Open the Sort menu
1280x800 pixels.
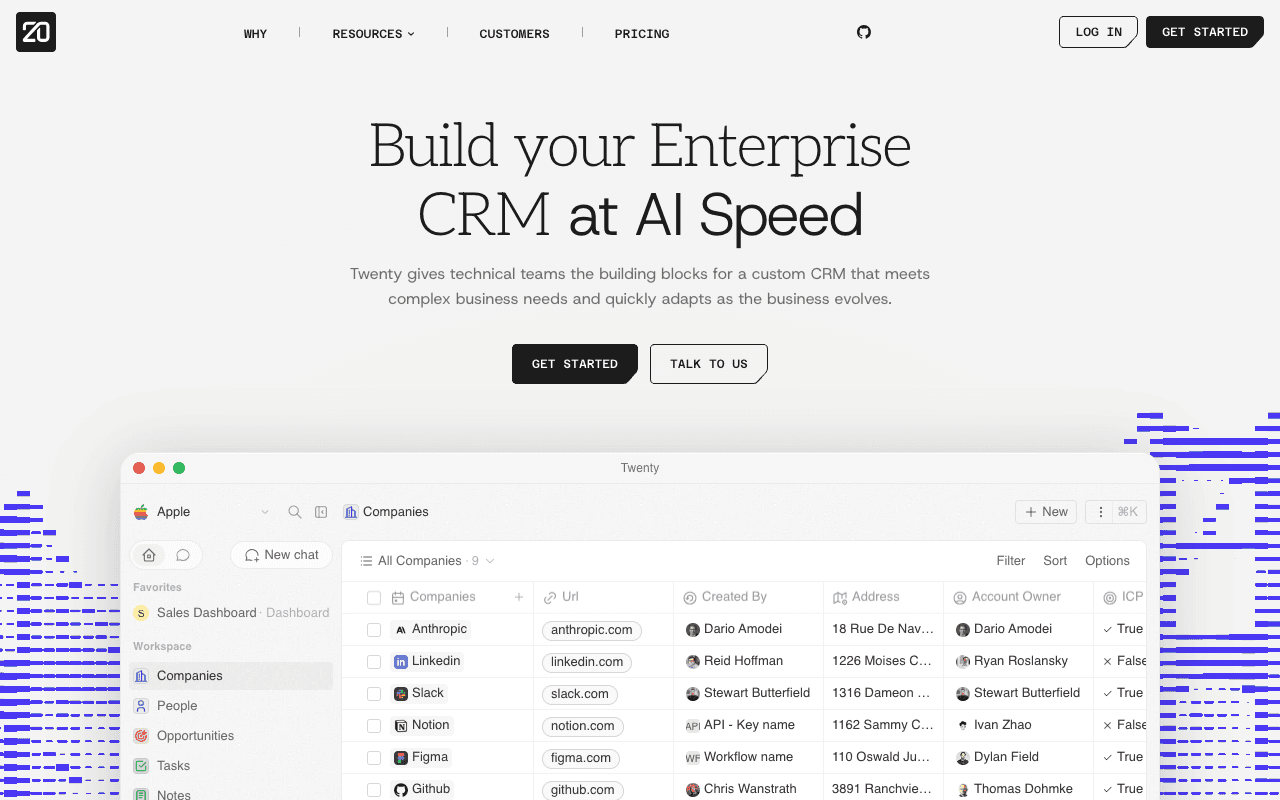1055,561
